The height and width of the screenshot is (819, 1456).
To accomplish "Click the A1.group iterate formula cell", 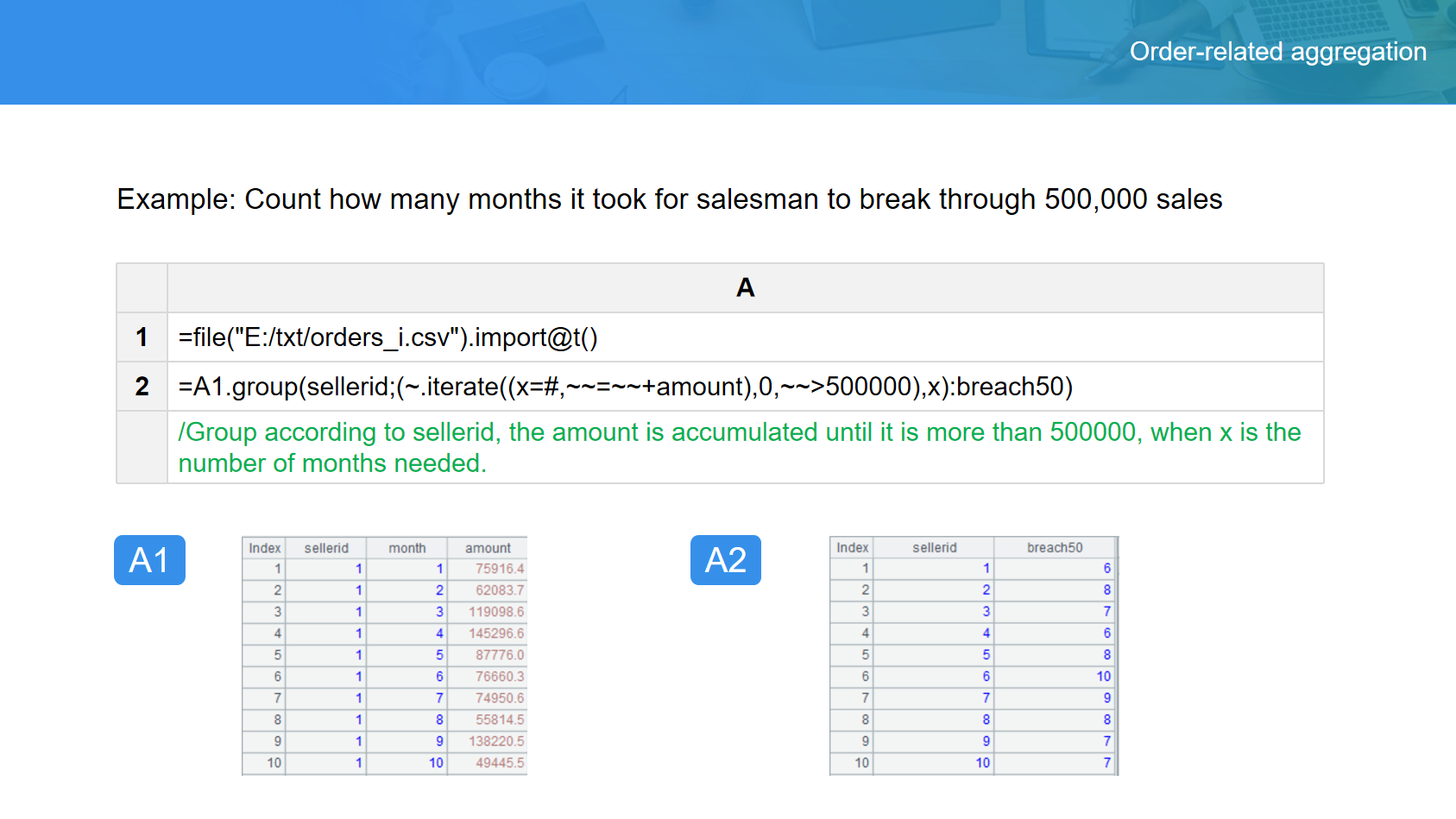I will pyautogui.click(x=625, y=387).
